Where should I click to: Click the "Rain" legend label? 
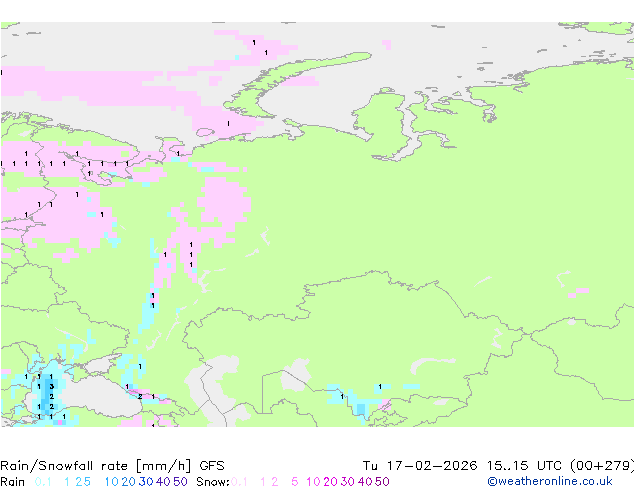pos(13,482)
